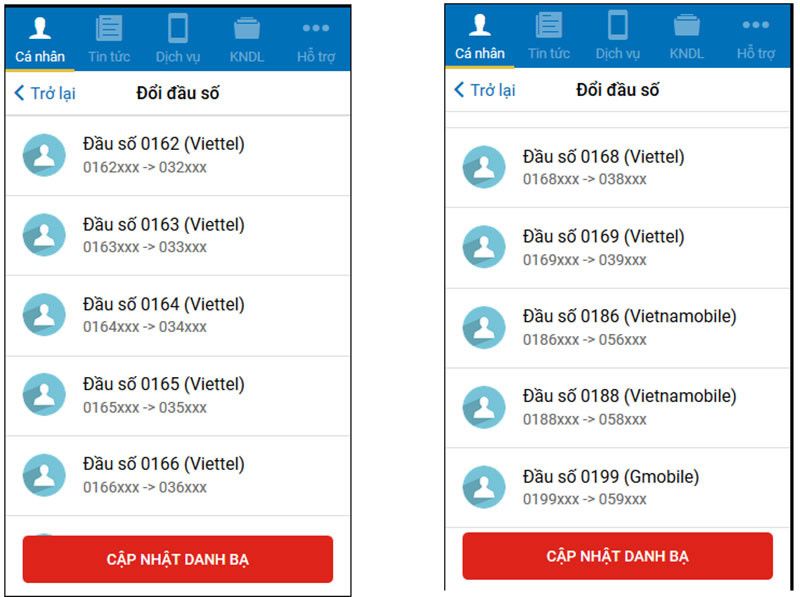Screen dimensions: 800x597
Task: Go back via Trở lại in left screen
Action: tap(45, 93)
